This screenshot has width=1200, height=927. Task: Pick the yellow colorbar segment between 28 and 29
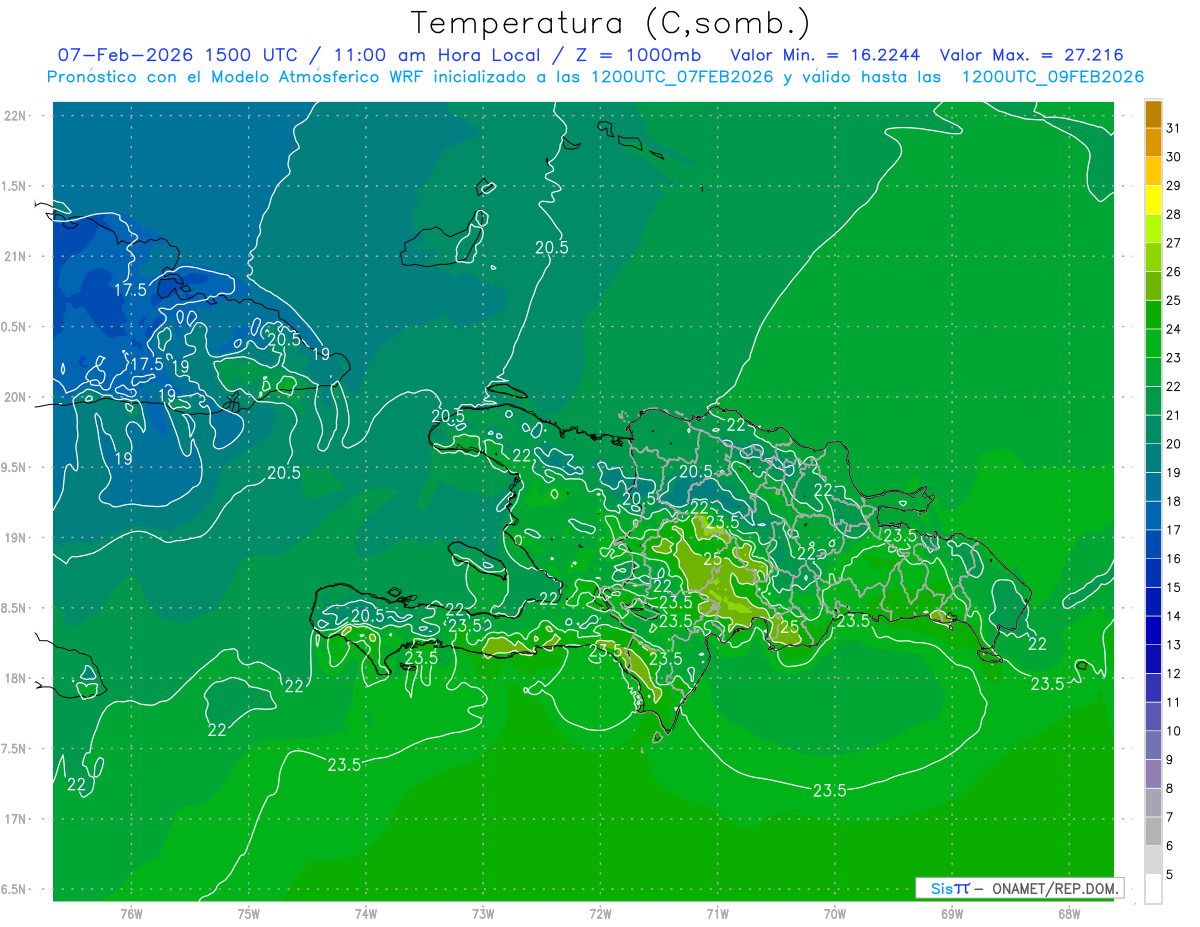pos(1153,200)
